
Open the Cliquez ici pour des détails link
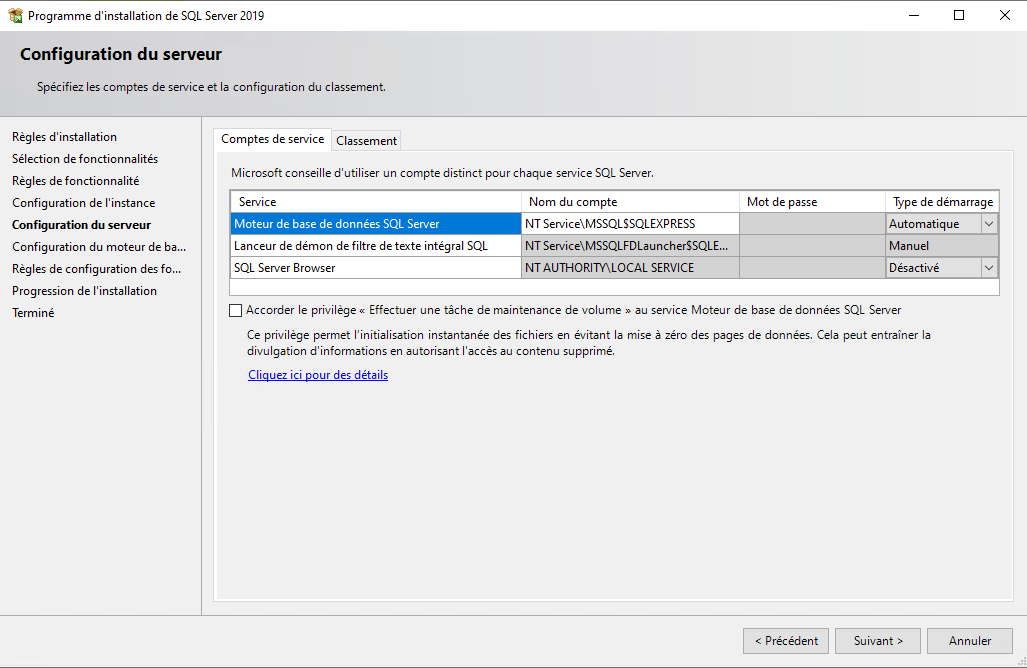tap(318, 375)
